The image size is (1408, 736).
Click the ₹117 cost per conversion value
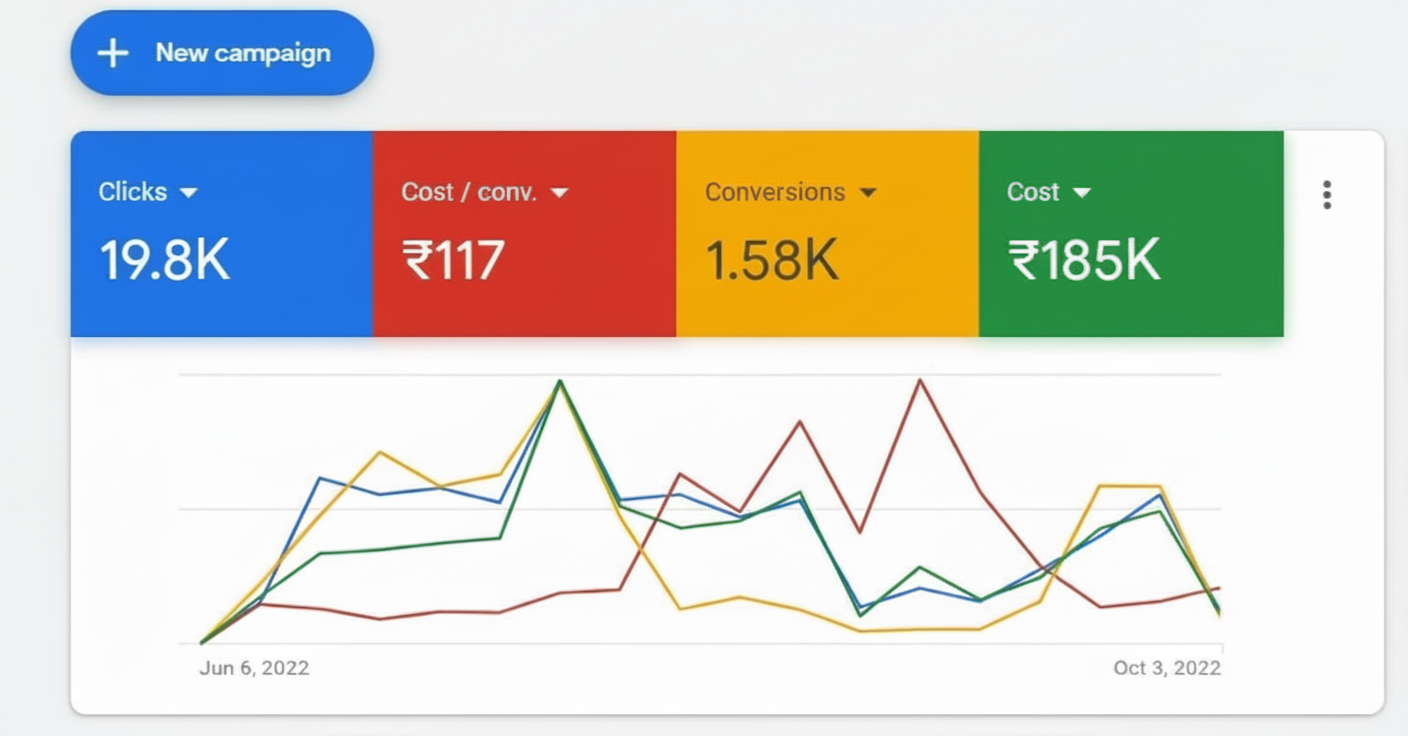pos(453,260)
